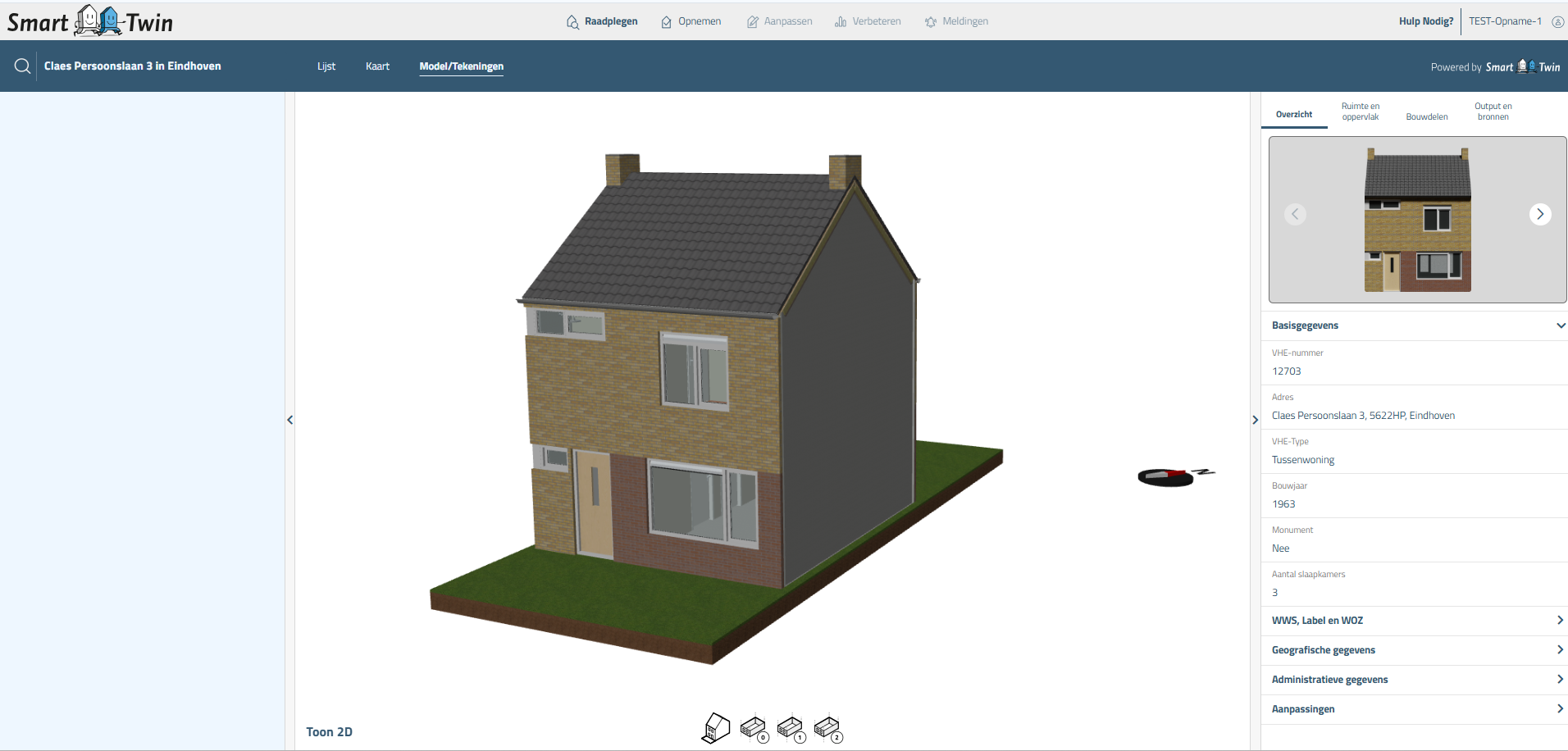The width and height of the screenshot is (1568, 751).
Task: Select the floor 2 view icon
Action: tap(827, 729)
